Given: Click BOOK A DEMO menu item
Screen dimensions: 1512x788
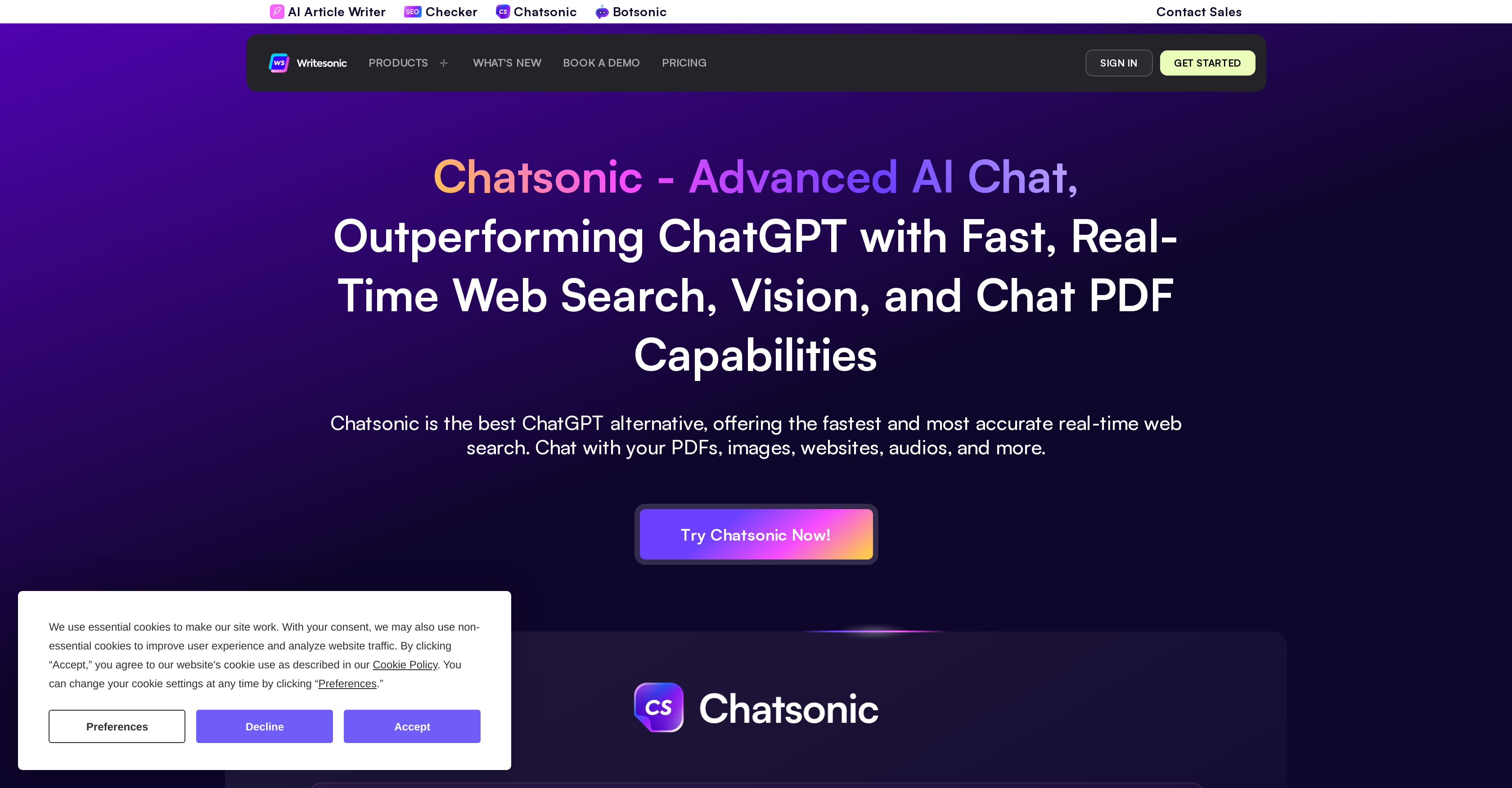Looking at the screenshot, I should point(601,62).
